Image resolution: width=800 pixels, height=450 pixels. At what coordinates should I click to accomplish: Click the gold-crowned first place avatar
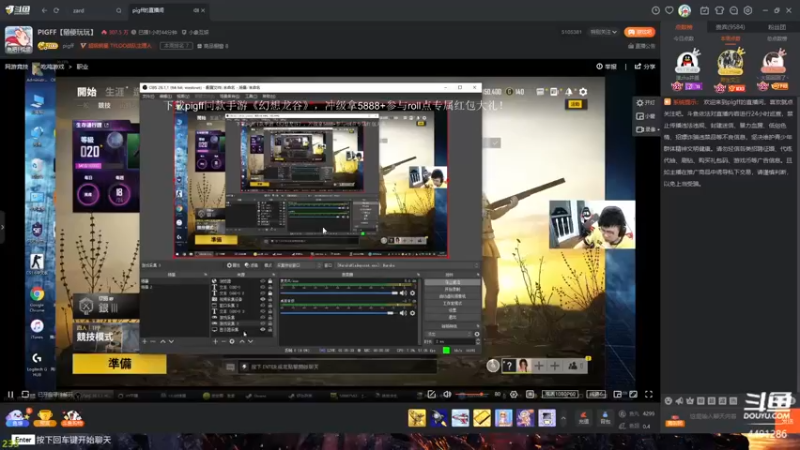731,62
